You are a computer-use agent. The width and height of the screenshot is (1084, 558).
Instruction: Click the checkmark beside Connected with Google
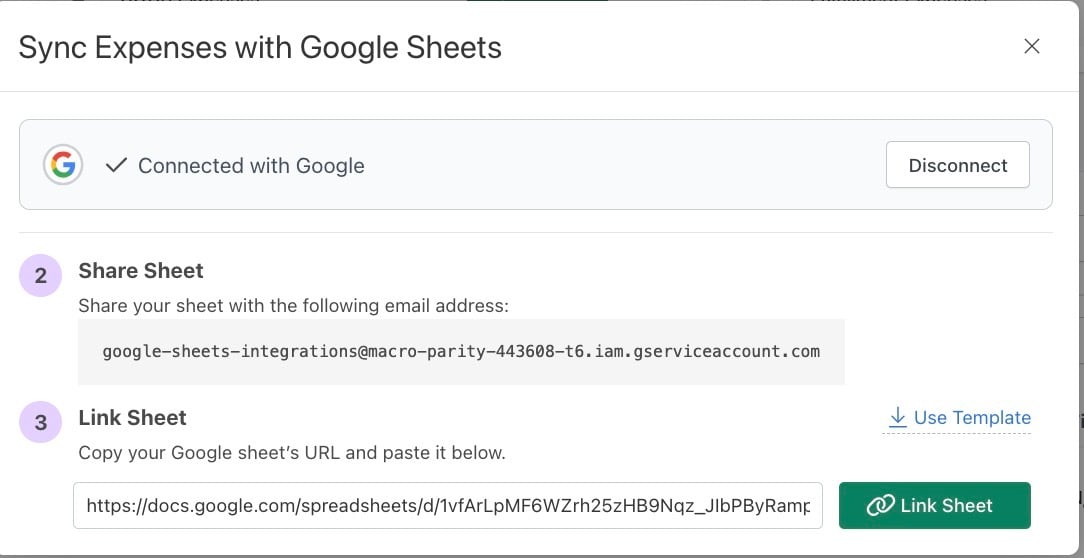[117, 165]
